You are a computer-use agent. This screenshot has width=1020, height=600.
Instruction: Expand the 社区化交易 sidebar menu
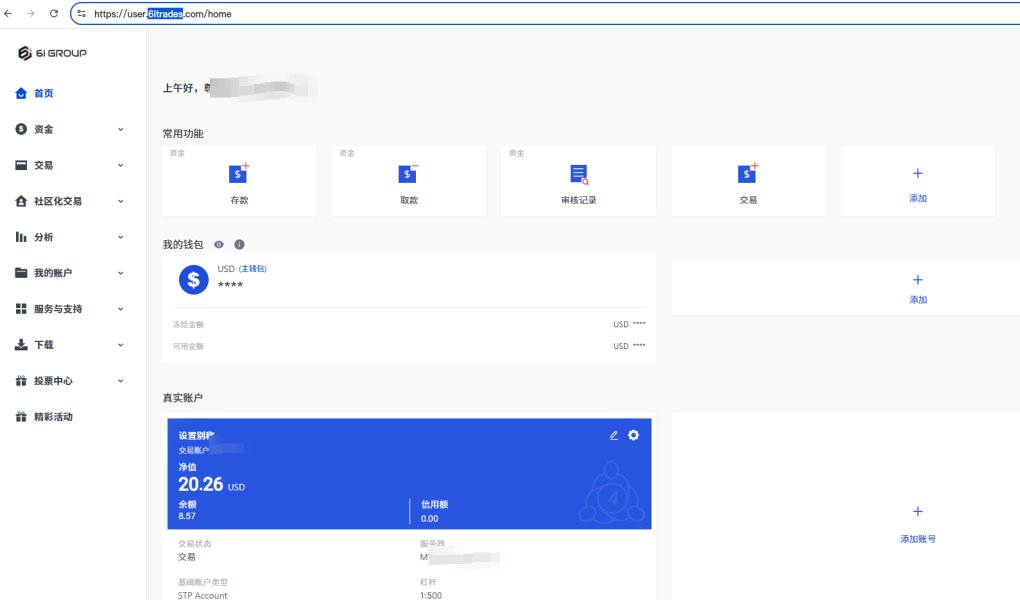click(69, 201)
